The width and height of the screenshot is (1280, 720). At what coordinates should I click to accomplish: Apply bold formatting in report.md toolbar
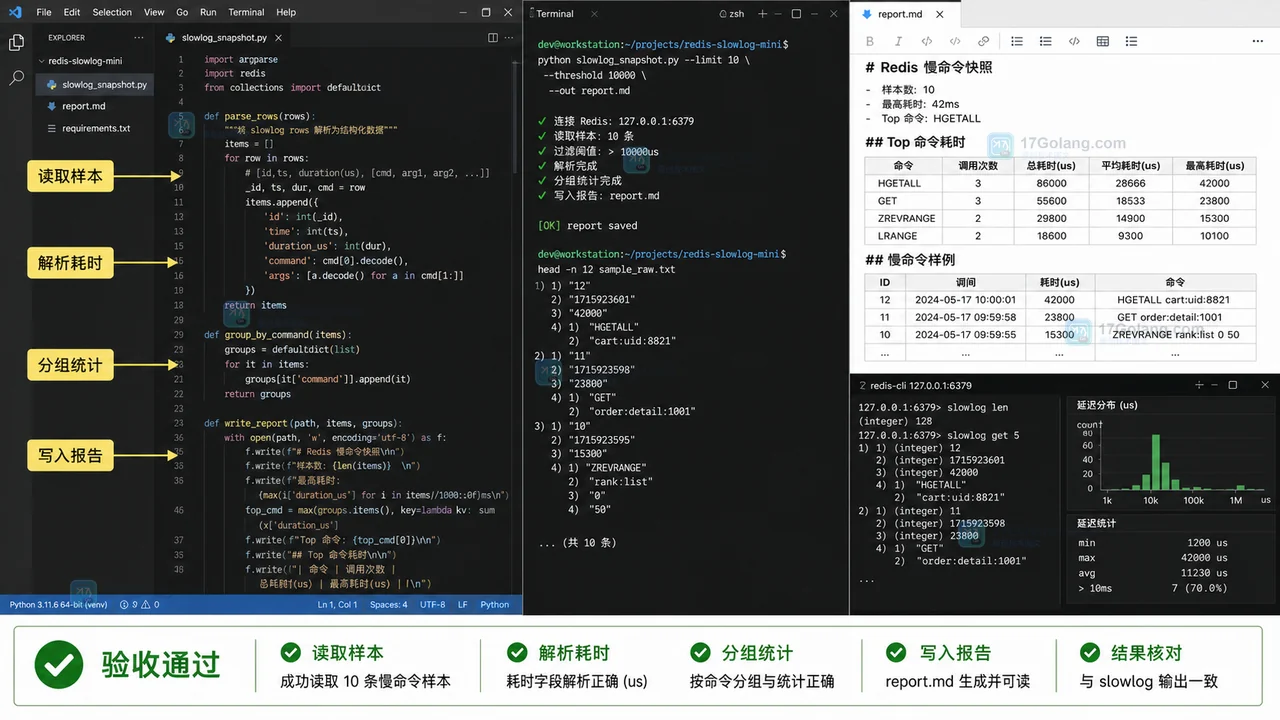tap(869, 41)
